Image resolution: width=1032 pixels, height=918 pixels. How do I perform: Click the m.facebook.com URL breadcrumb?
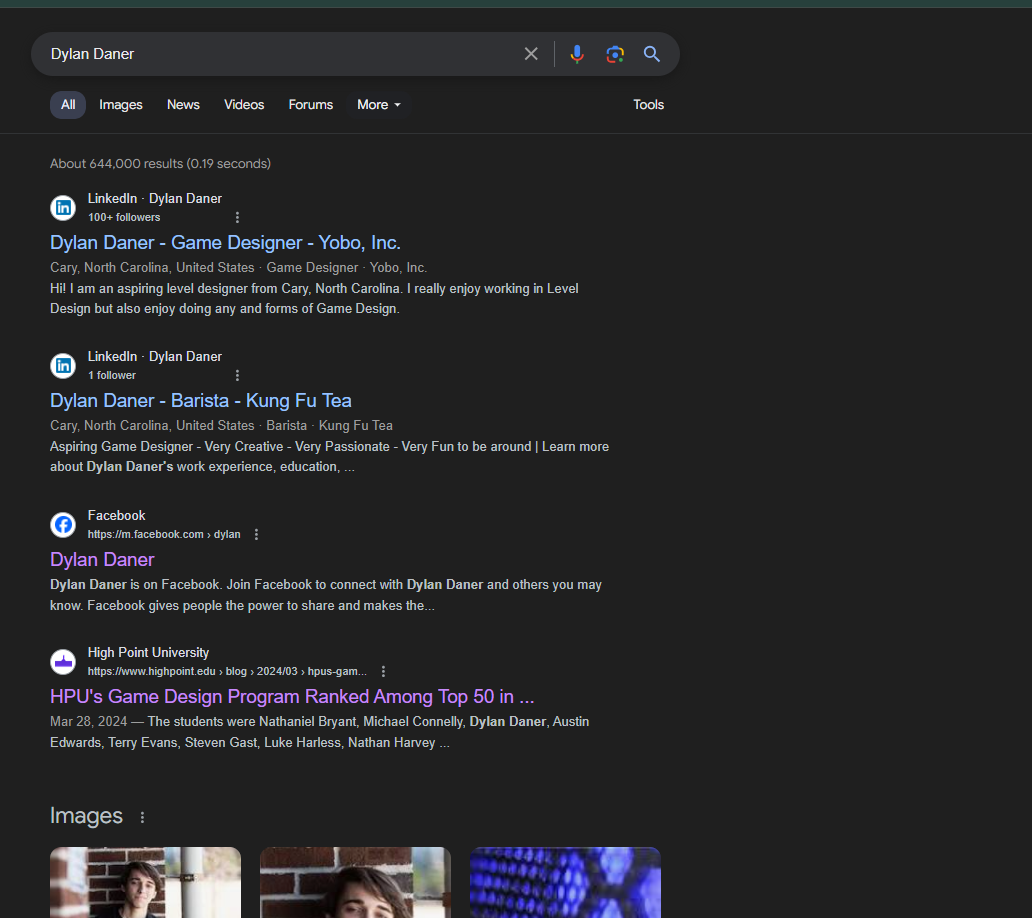tap(164, 534)
